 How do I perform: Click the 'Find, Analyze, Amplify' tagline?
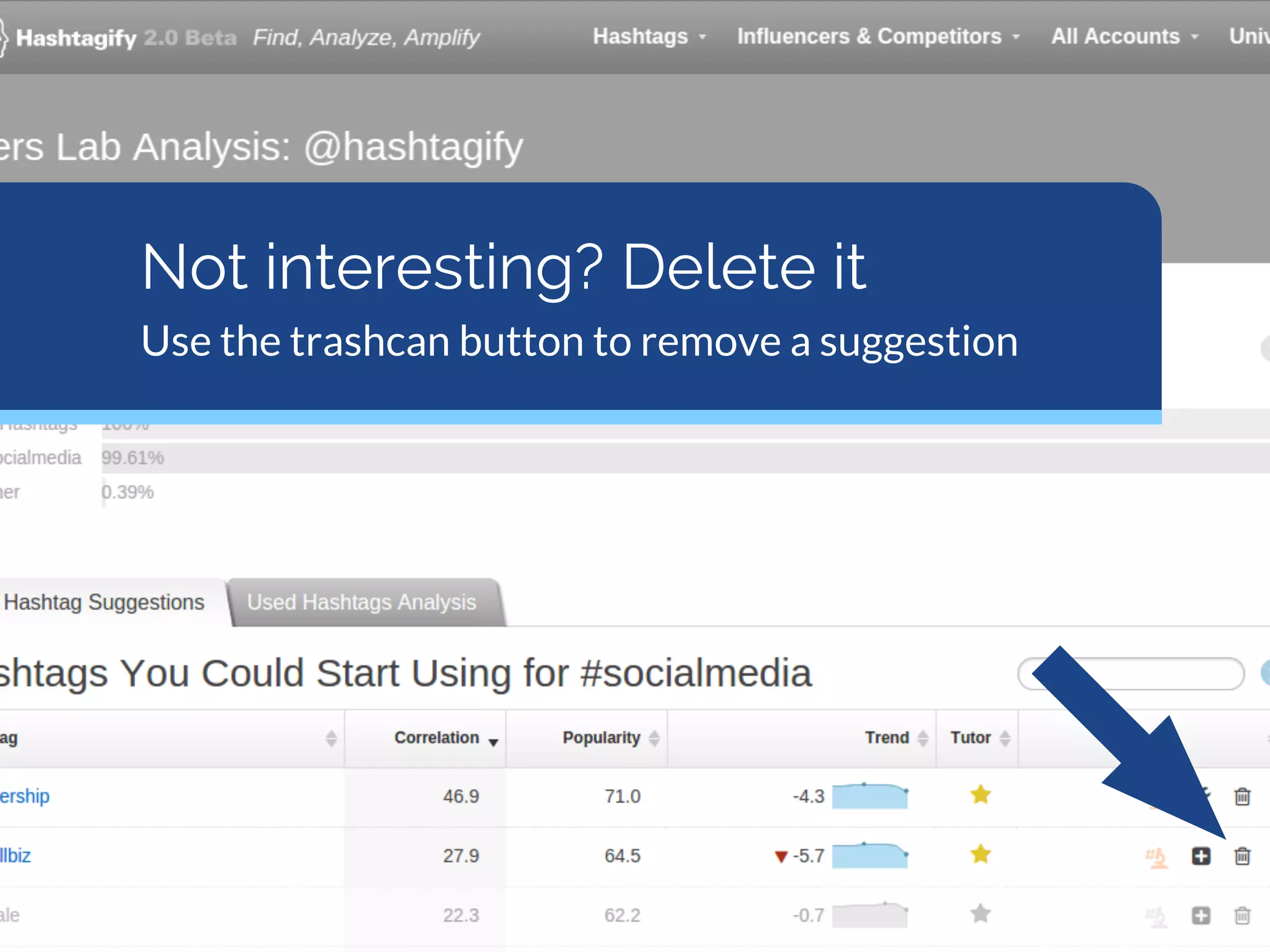[366, 38]
